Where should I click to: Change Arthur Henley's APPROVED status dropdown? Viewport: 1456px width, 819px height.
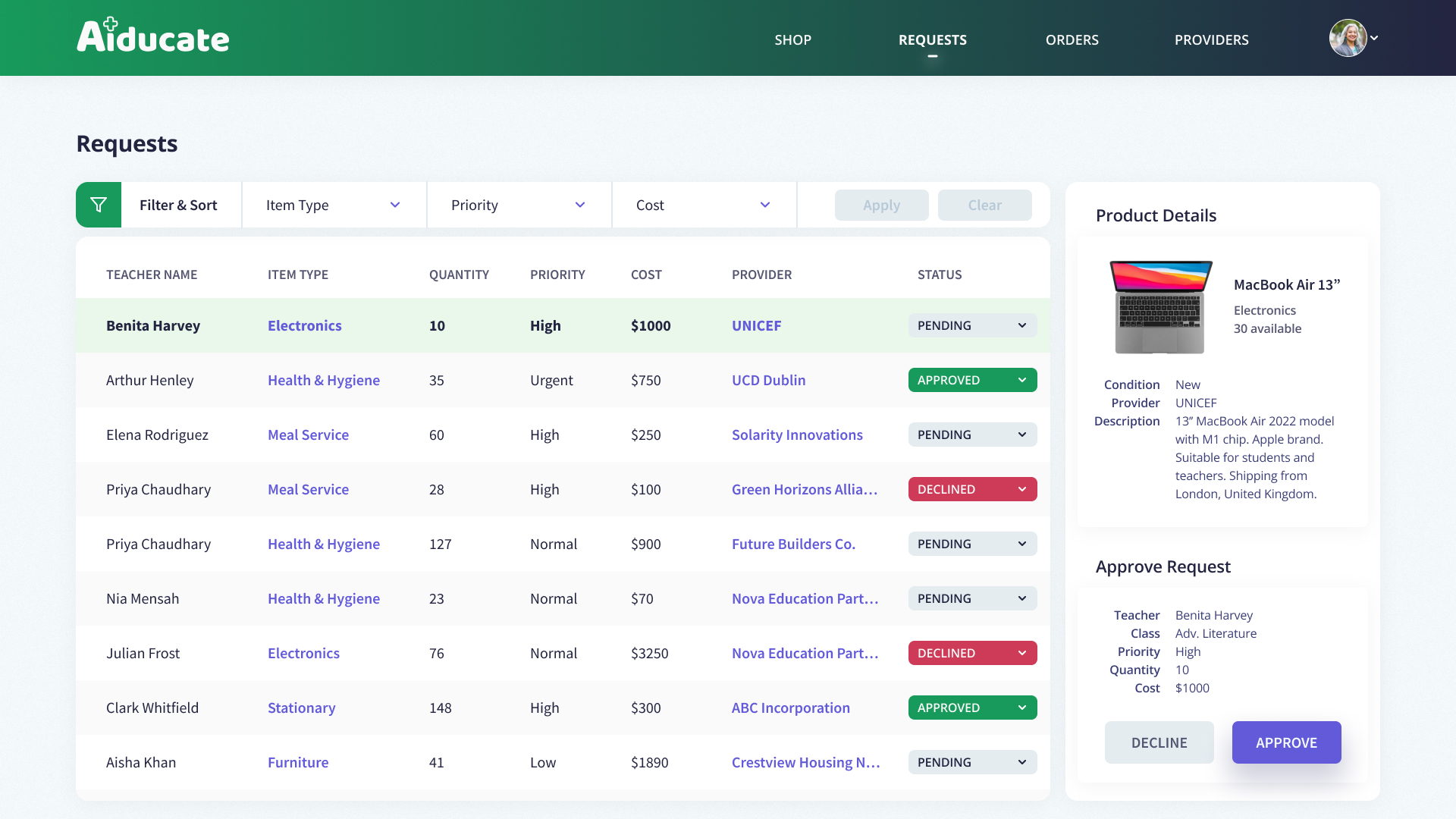(x=972, y=380)
